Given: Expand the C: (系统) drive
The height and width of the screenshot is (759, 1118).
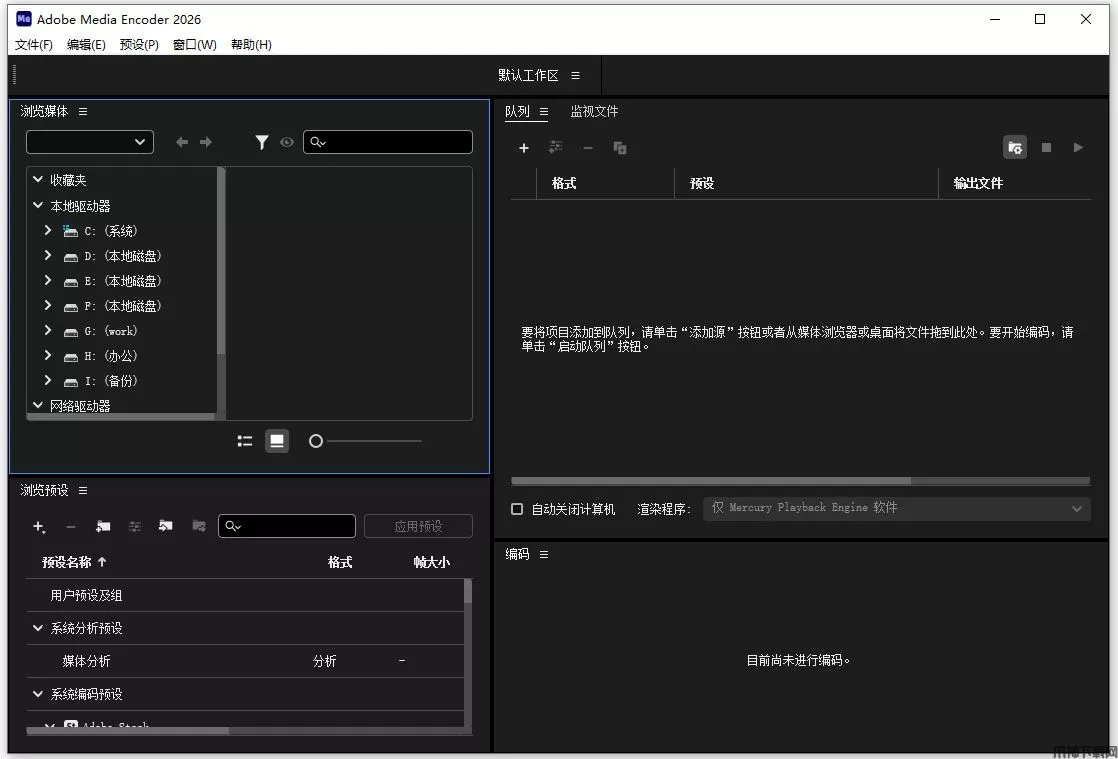Looking at the screenshot, I should (x=47, y=231).
